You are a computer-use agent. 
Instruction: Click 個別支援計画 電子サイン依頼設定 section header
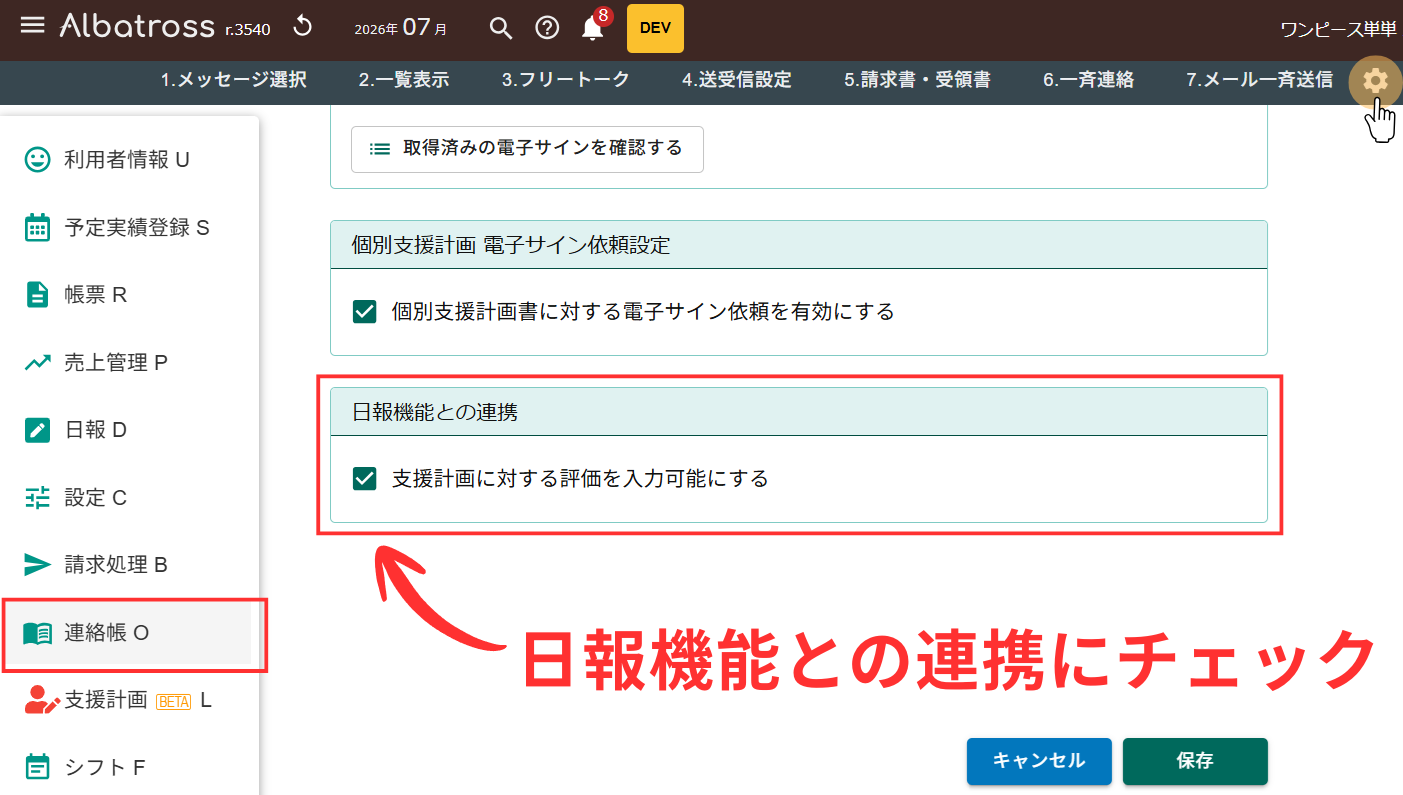[799, 245]
